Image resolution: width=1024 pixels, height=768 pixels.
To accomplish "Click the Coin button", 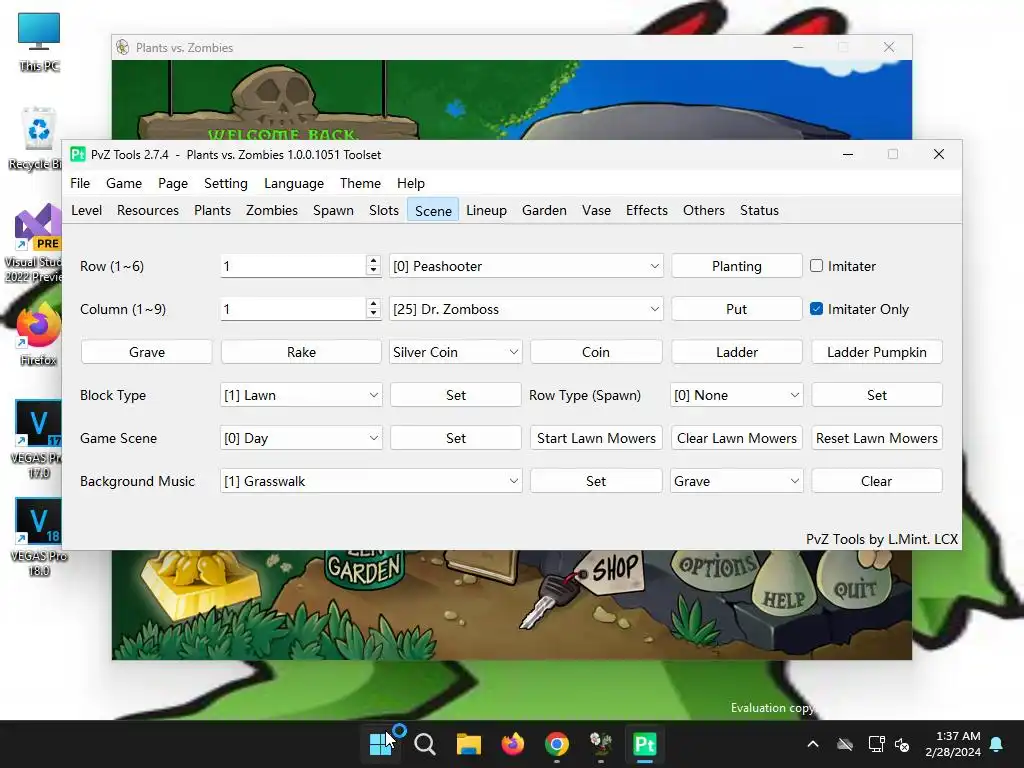I will point(596,352).
